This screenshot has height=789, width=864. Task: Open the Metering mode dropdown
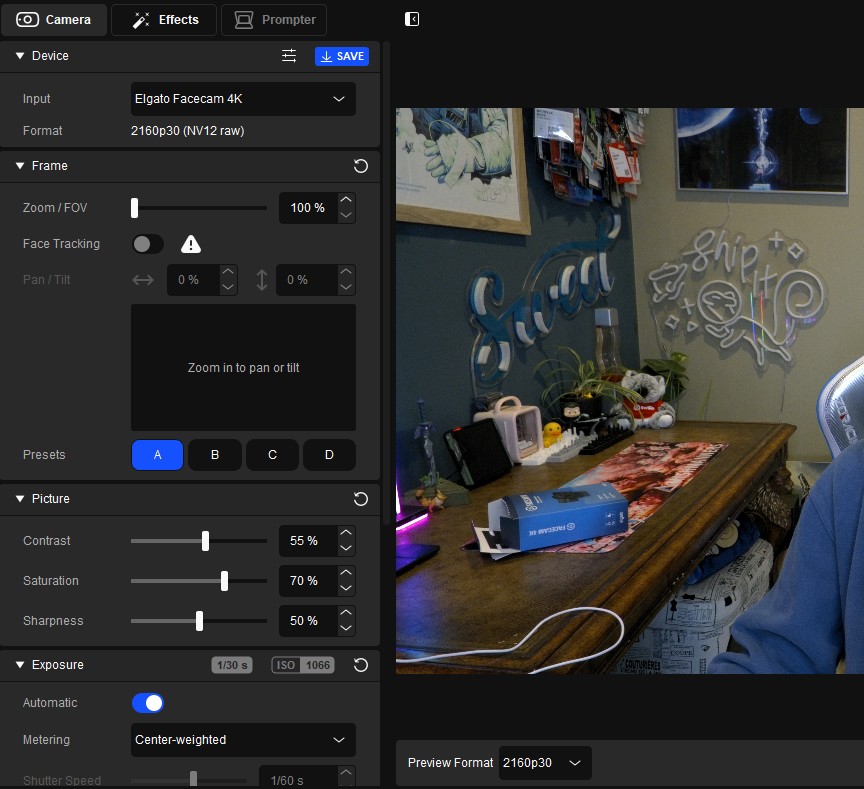tap(243, 740)
